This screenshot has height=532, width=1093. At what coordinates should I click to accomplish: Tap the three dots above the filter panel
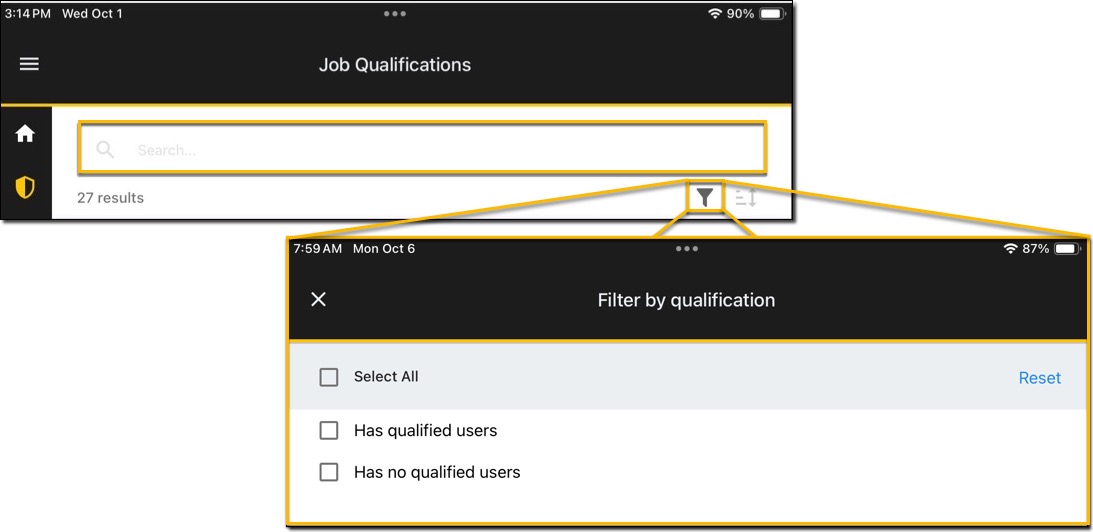pyautogui.click(x=686, y=248)
